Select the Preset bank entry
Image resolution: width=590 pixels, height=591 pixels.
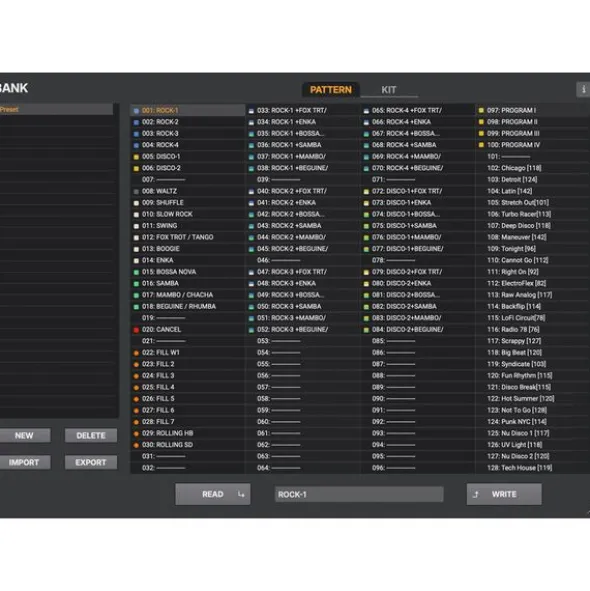pyautogui.click(x=57, y=109)
